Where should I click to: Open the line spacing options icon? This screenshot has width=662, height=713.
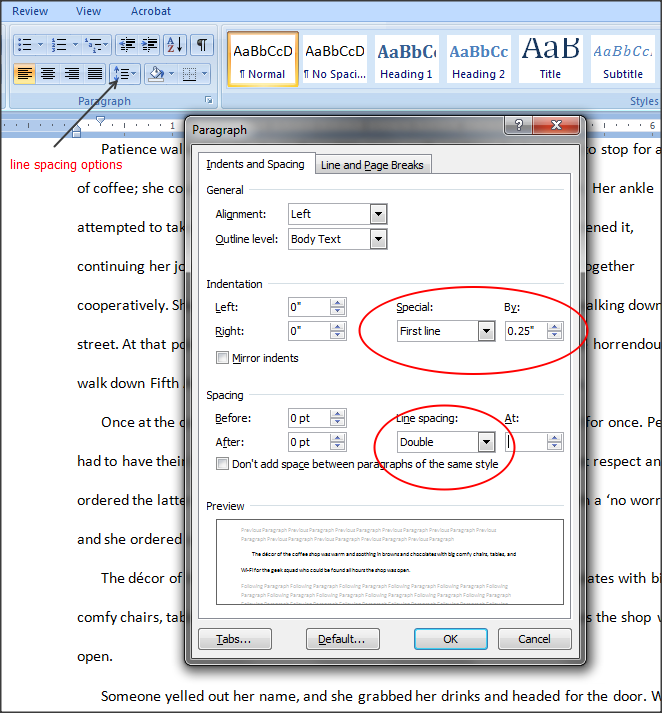pyautogui.click(x=122, y=74)
